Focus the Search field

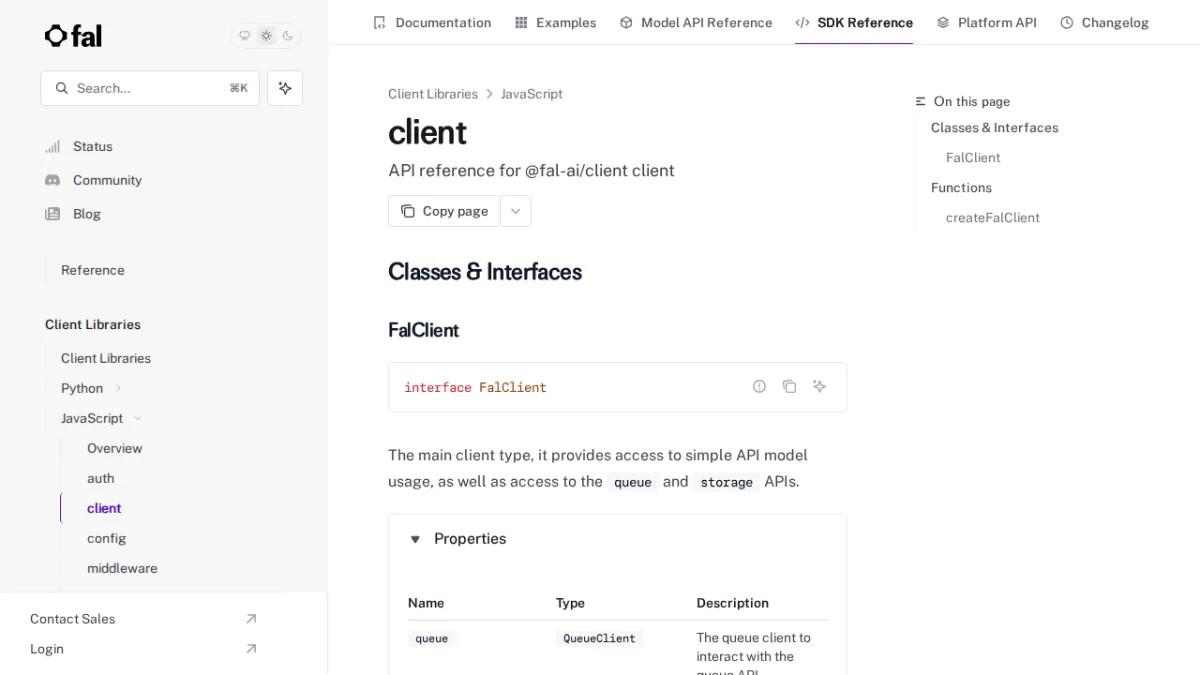pos(150,88)
